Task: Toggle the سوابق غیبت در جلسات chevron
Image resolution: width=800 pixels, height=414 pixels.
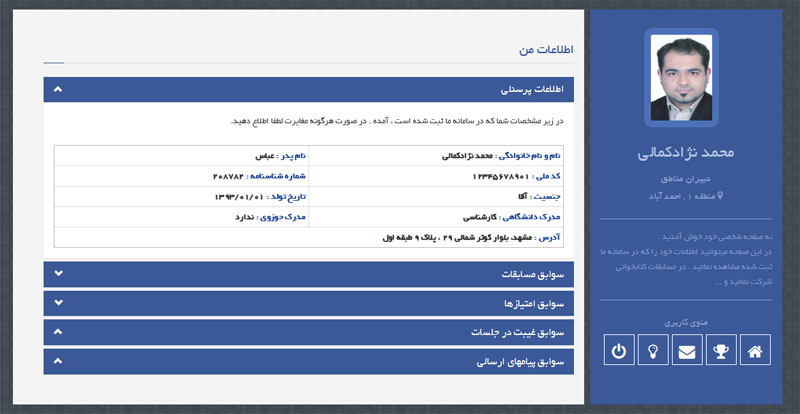Action: (58, 331)
